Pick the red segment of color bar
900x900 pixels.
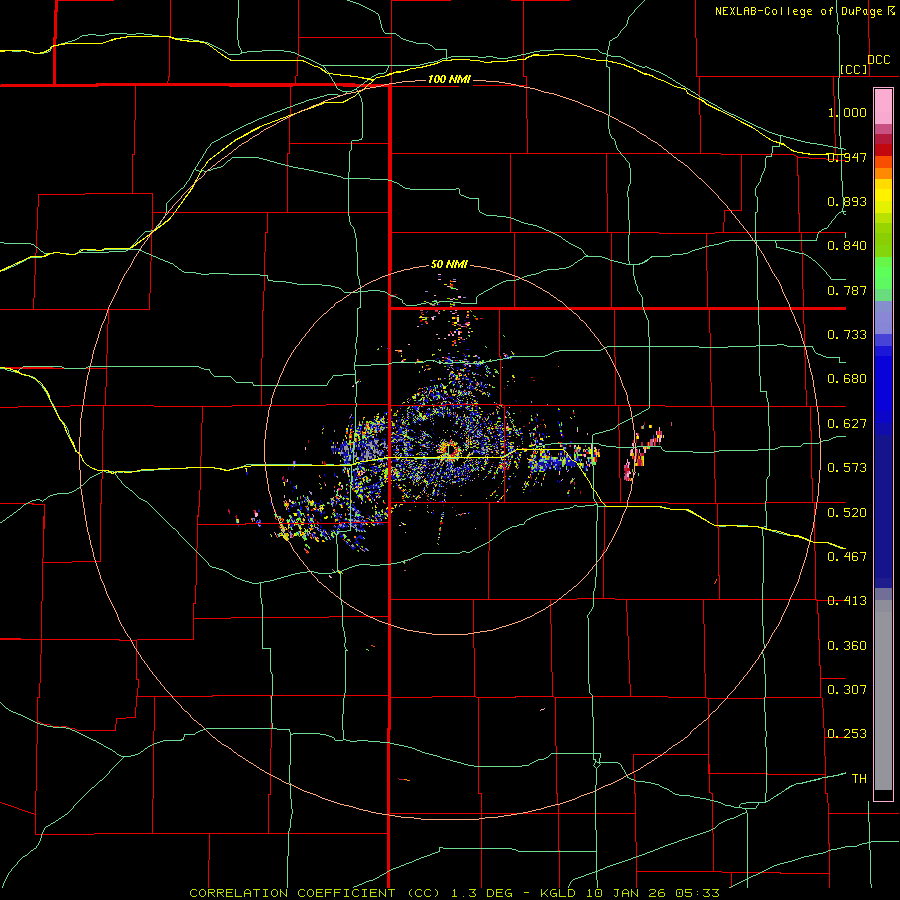pos(883,150)
